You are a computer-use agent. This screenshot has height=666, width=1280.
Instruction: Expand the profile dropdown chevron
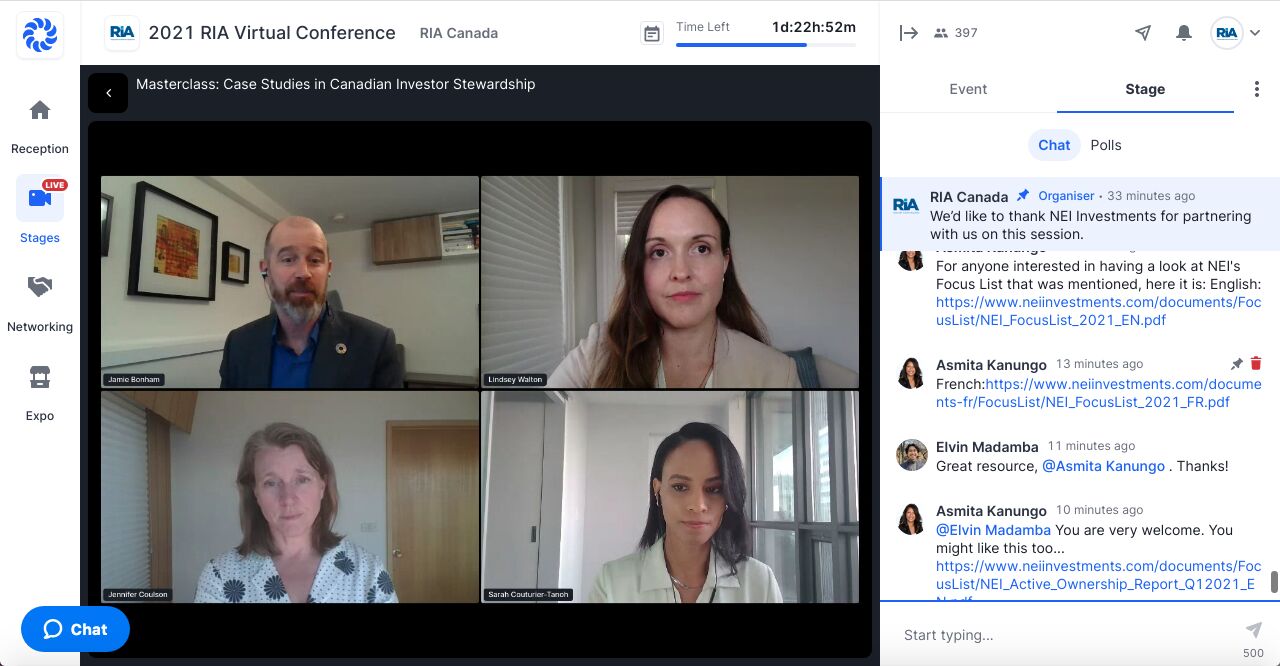[1255, 33]
